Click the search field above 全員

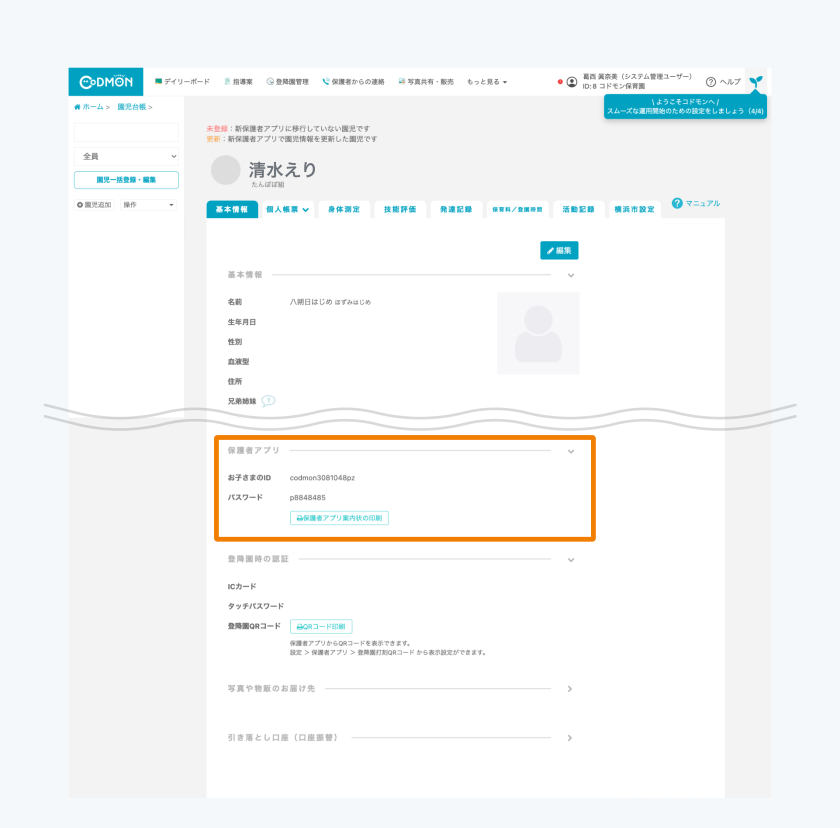point(126,133)
